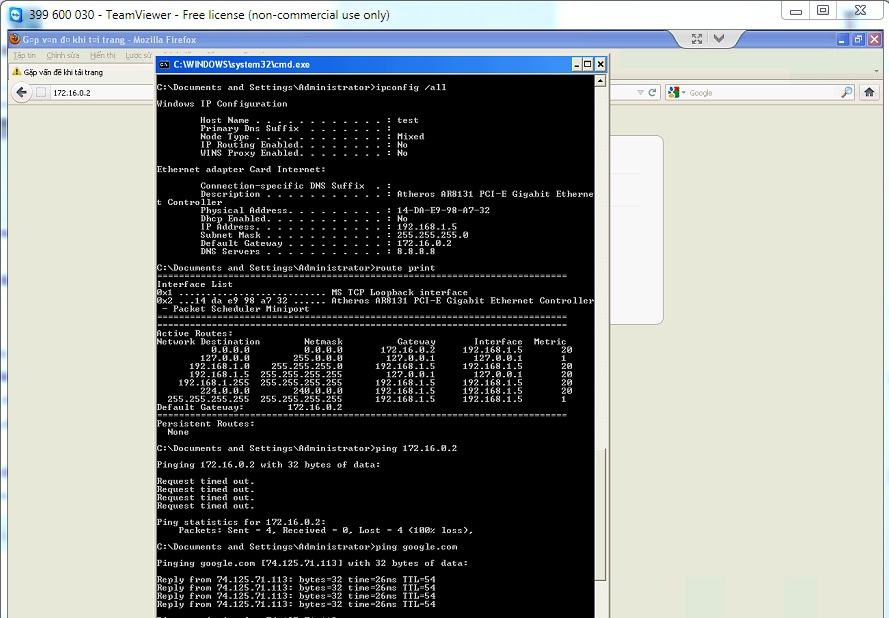Click the Firefox logo in title bar
Image resolution: width=889 pixels, height=618 pixels.
click(x=14, y=39)
